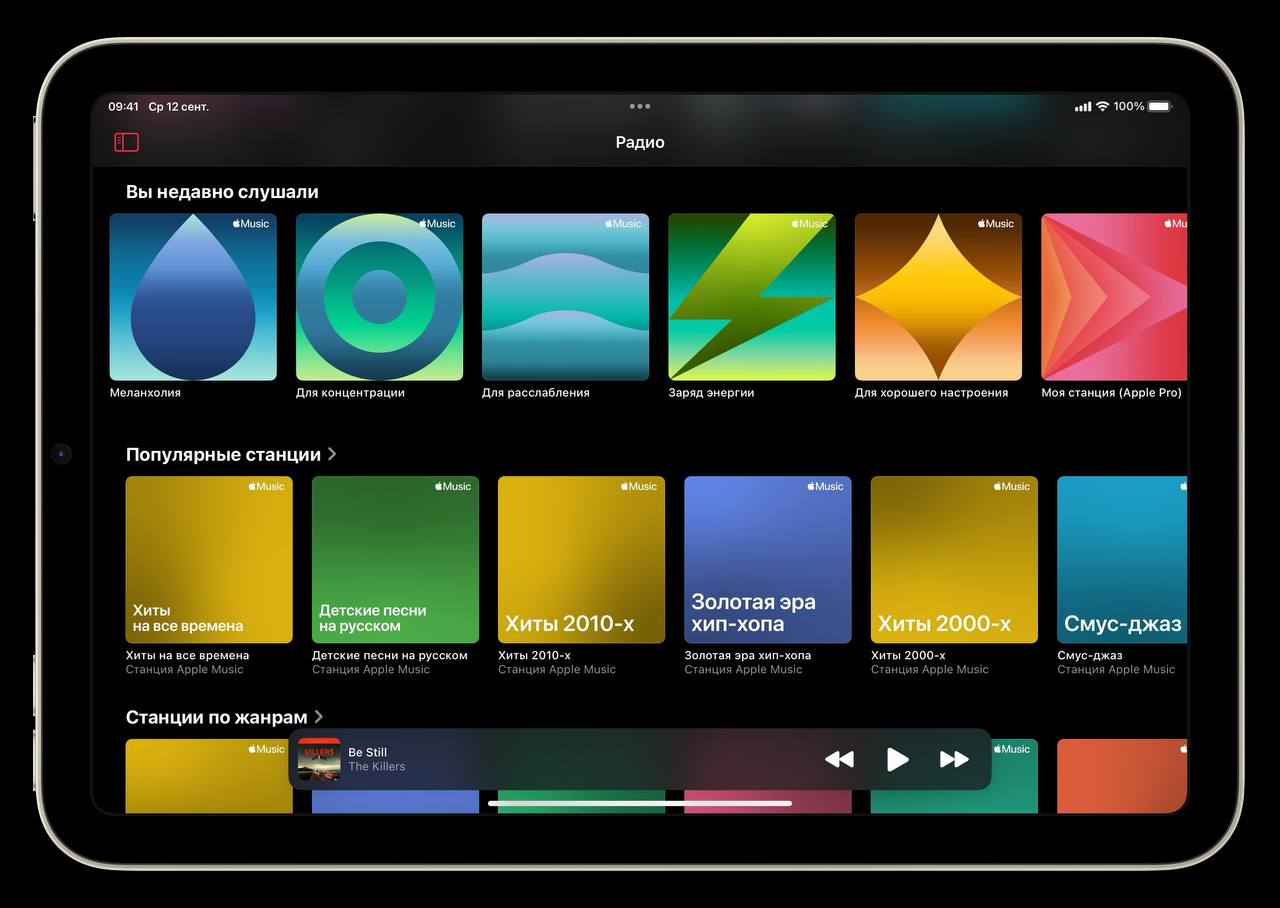This screenshot has height=908, width=1280.
Task: Tap the 09:41 clock in status bar
Action: click(x=123, y=106)
